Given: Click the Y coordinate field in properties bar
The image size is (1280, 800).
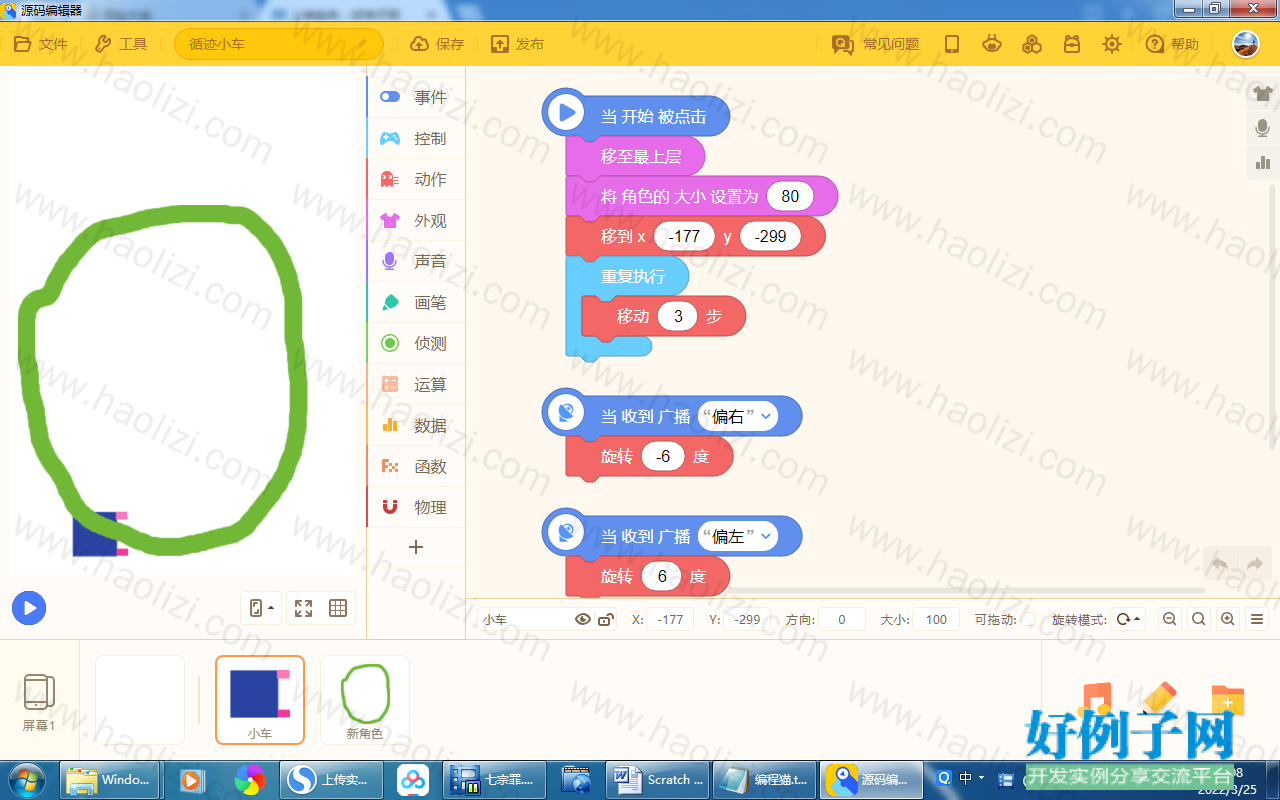Looking at the screenshot, I should coord(748,619).
